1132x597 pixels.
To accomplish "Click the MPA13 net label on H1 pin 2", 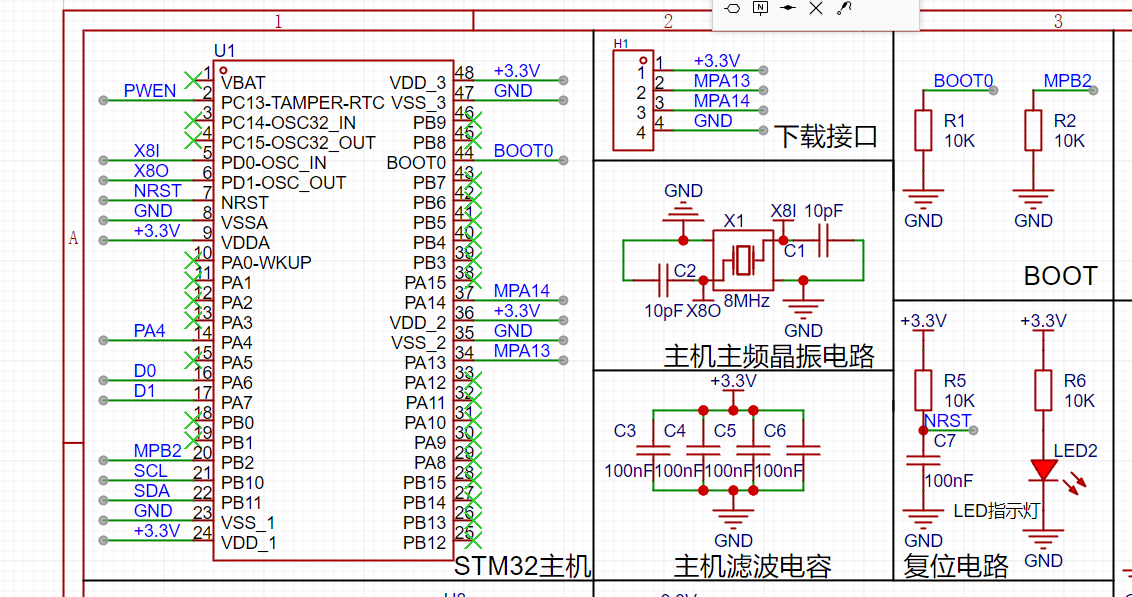I will (x=722, y=81).
